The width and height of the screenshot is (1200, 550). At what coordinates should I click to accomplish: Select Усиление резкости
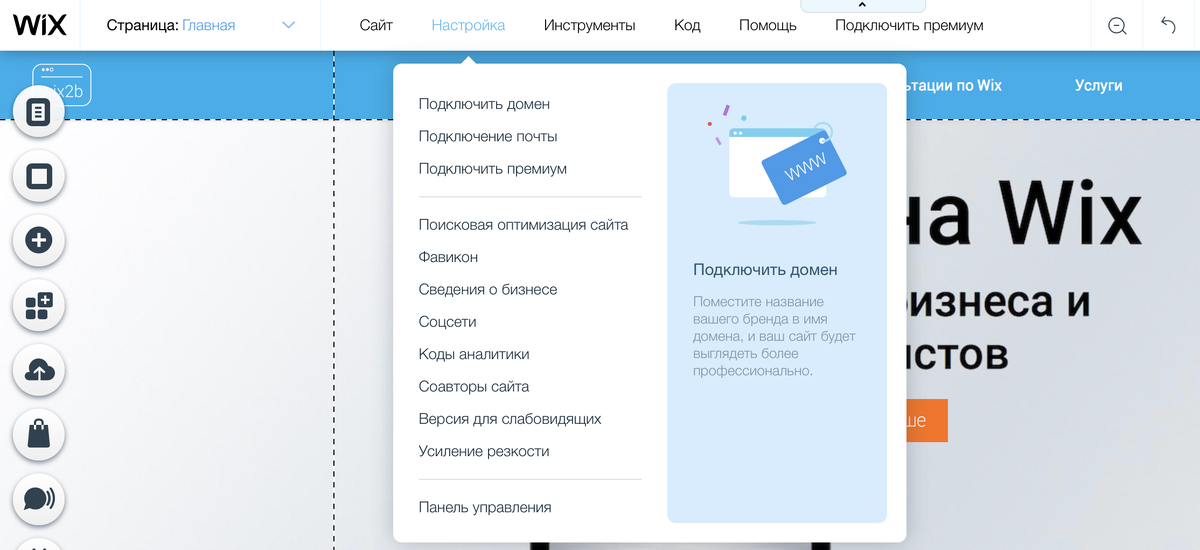tap(484, 451)
